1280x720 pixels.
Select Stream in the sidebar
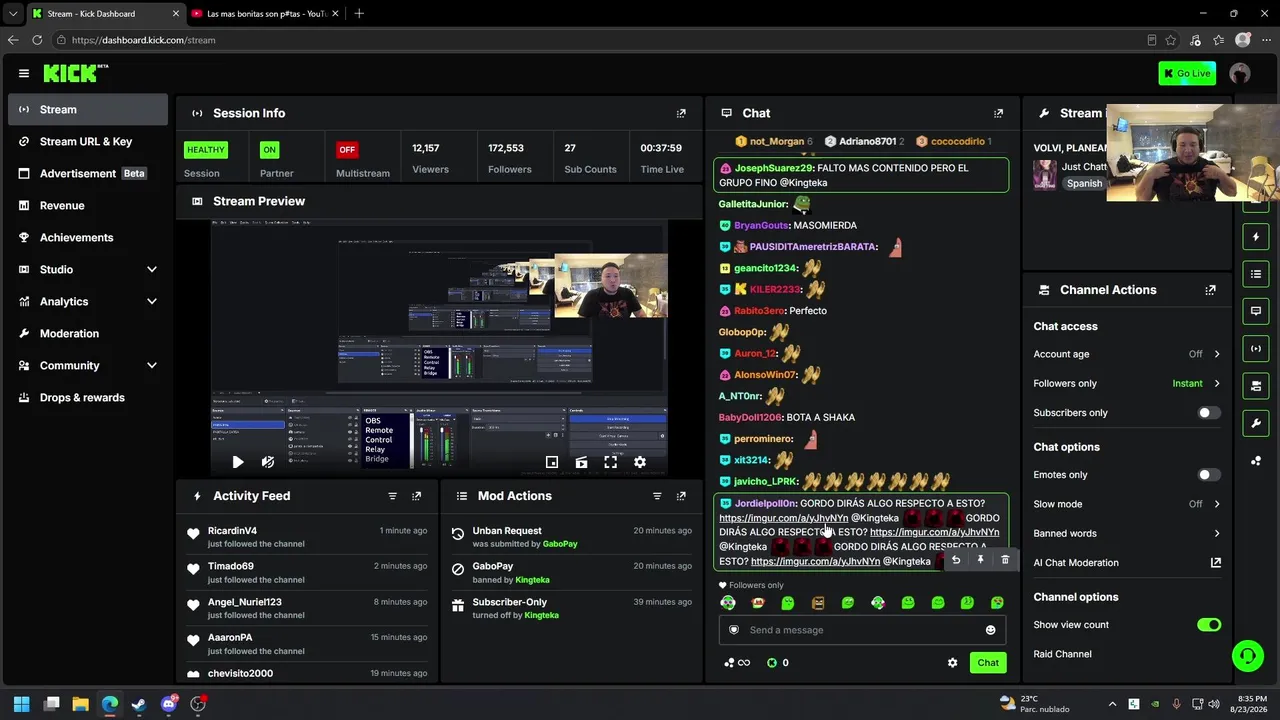[x=88, y=110]
